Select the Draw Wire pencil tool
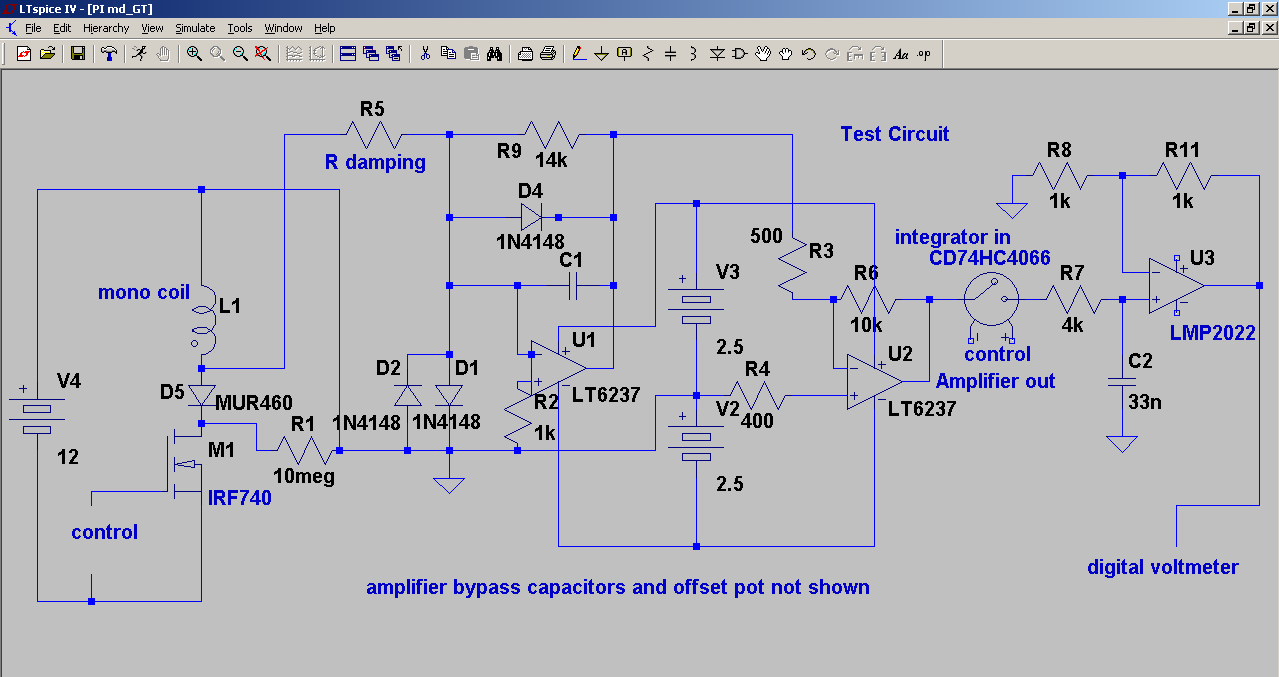The width and height of the screenshot is (1279, 677). pos(578,54)
